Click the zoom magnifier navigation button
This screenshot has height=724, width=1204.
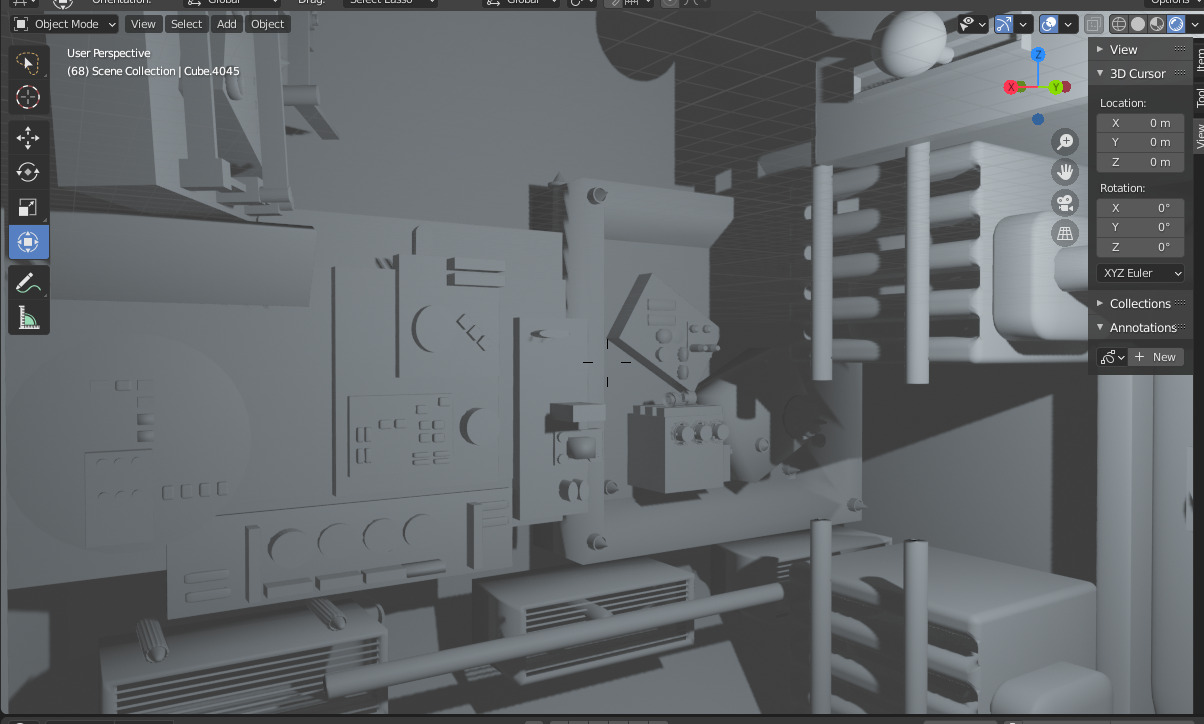coord(1065,142)
